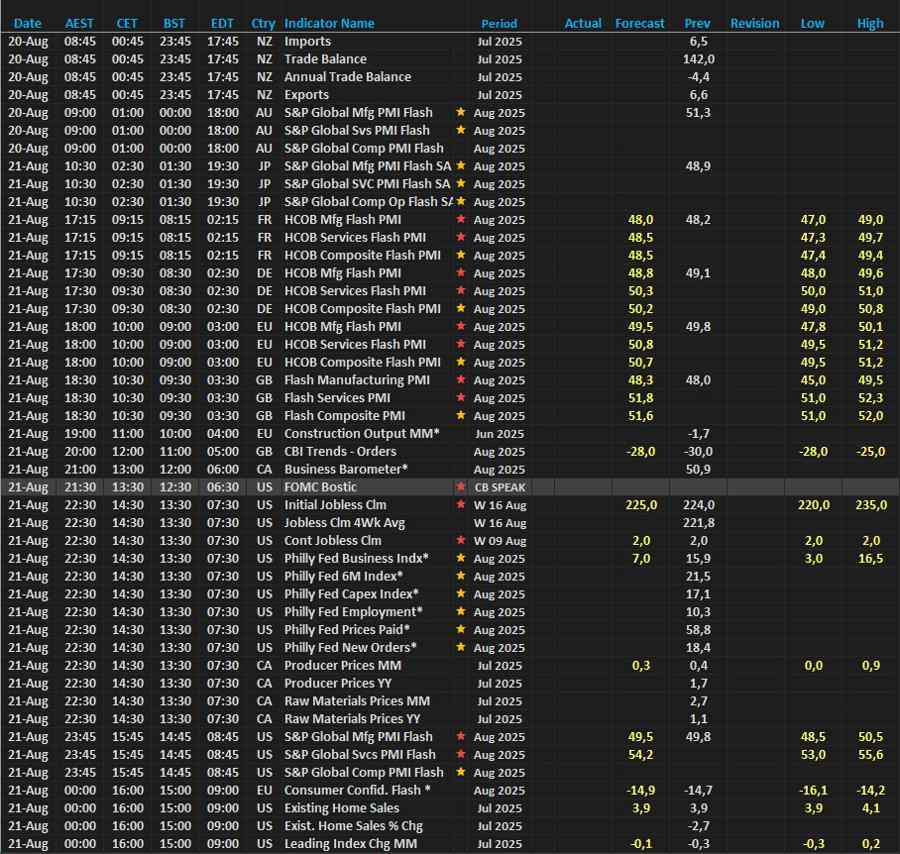Image resolution: width=900 pixels, height=854 pixels.
Task: Click the red star next to Initial Jobless Clm
Action: [461, 505]
